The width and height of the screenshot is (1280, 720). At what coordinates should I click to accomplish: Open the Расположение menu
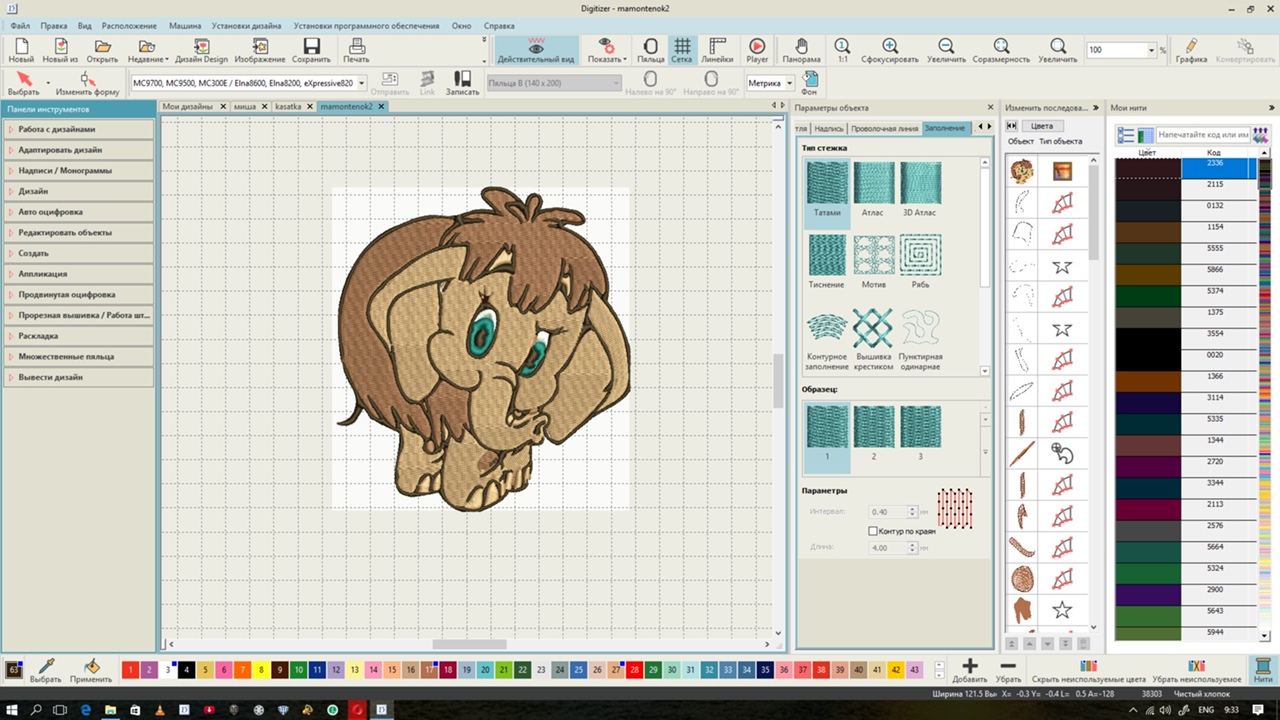[129, 25]
